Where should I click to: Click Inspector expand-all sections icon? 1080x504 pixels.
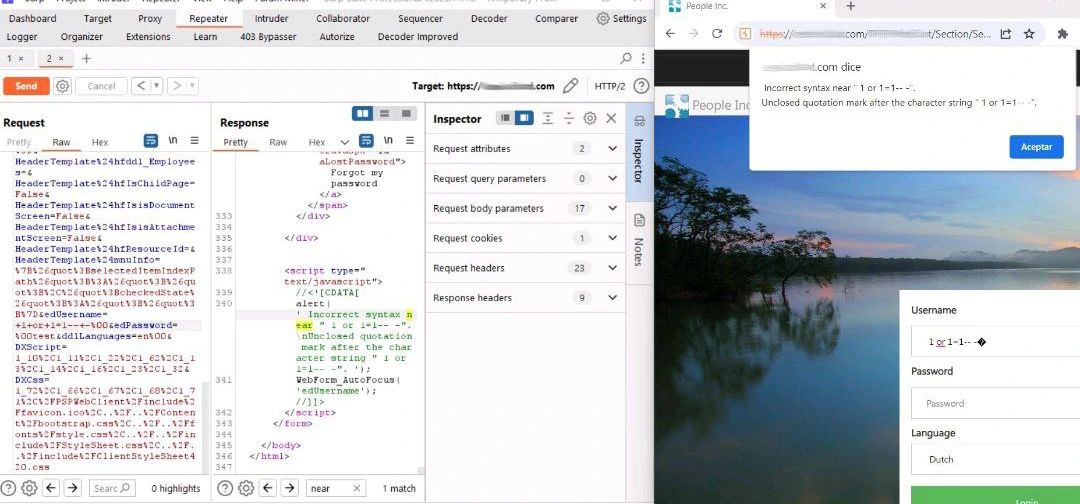(548, 118)
